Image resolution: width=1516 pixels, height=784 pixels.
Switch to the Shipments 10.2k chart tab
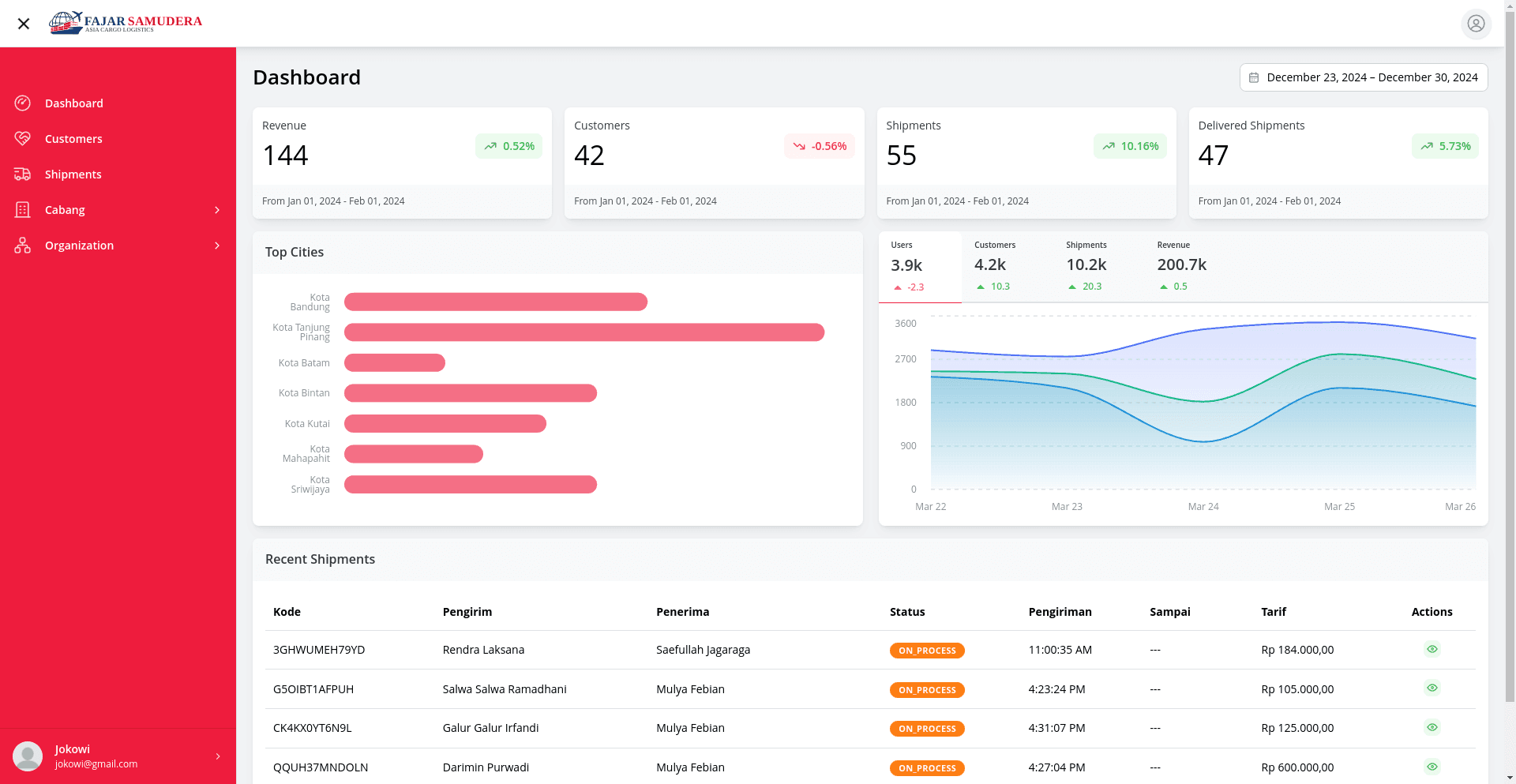(1099, 267)
